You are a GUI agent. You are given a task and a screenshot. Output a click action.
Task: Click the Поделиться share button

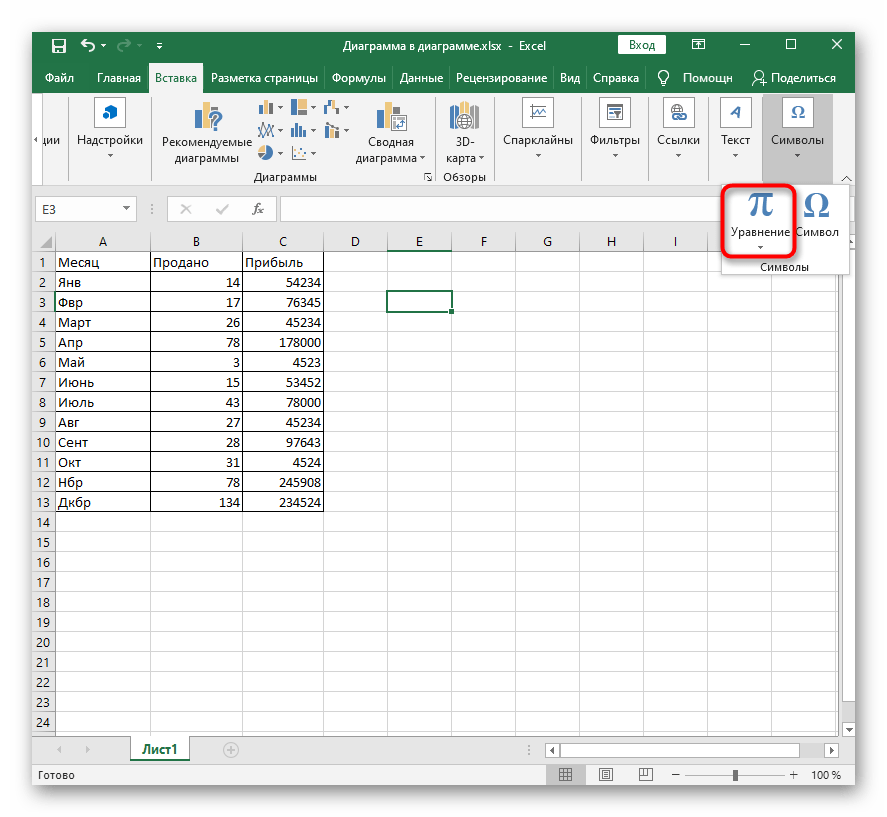[794, 78]
